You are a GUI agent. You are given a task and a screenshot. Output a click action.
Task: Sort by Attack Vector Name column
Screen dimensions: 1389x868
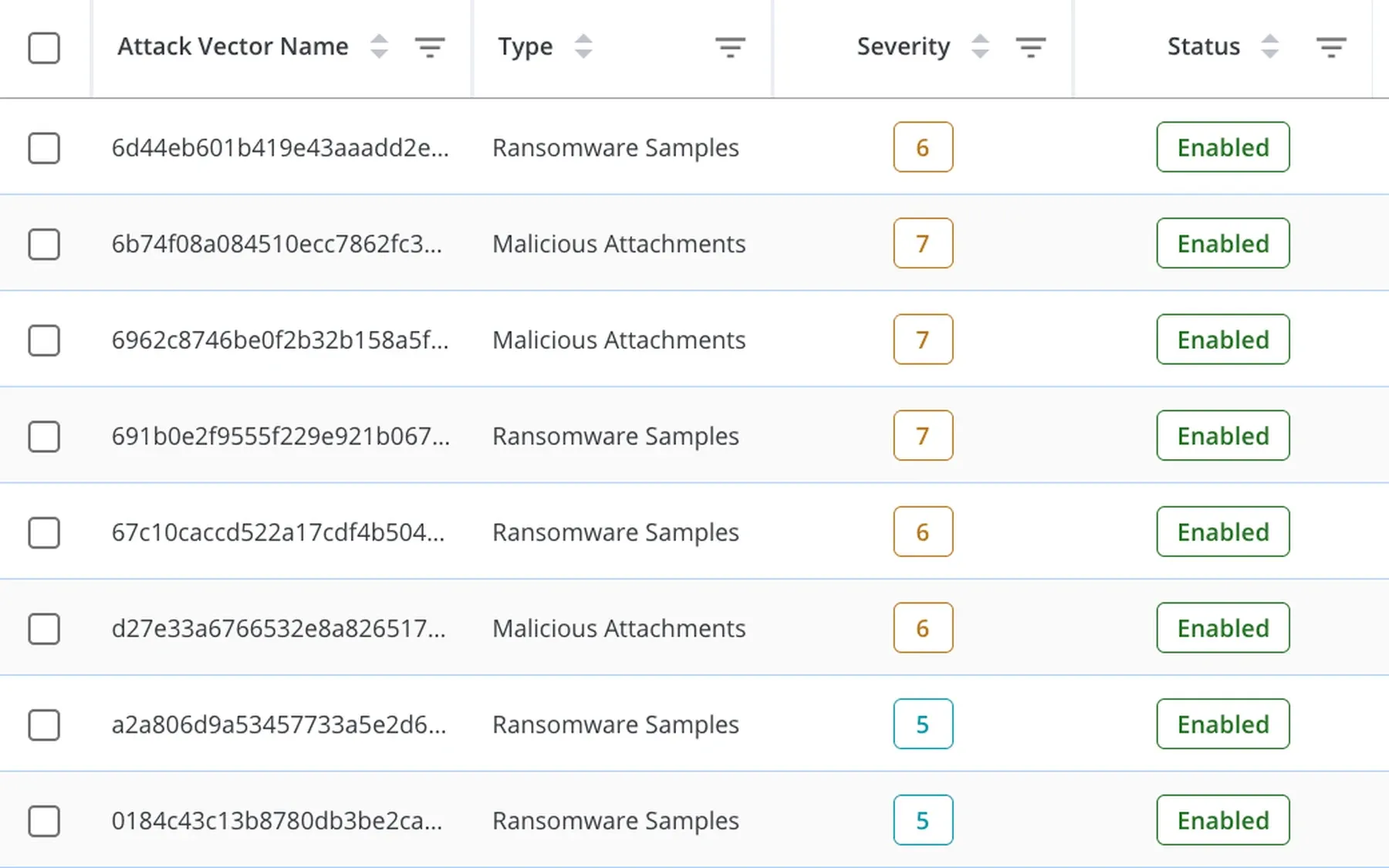pos(379,46)
